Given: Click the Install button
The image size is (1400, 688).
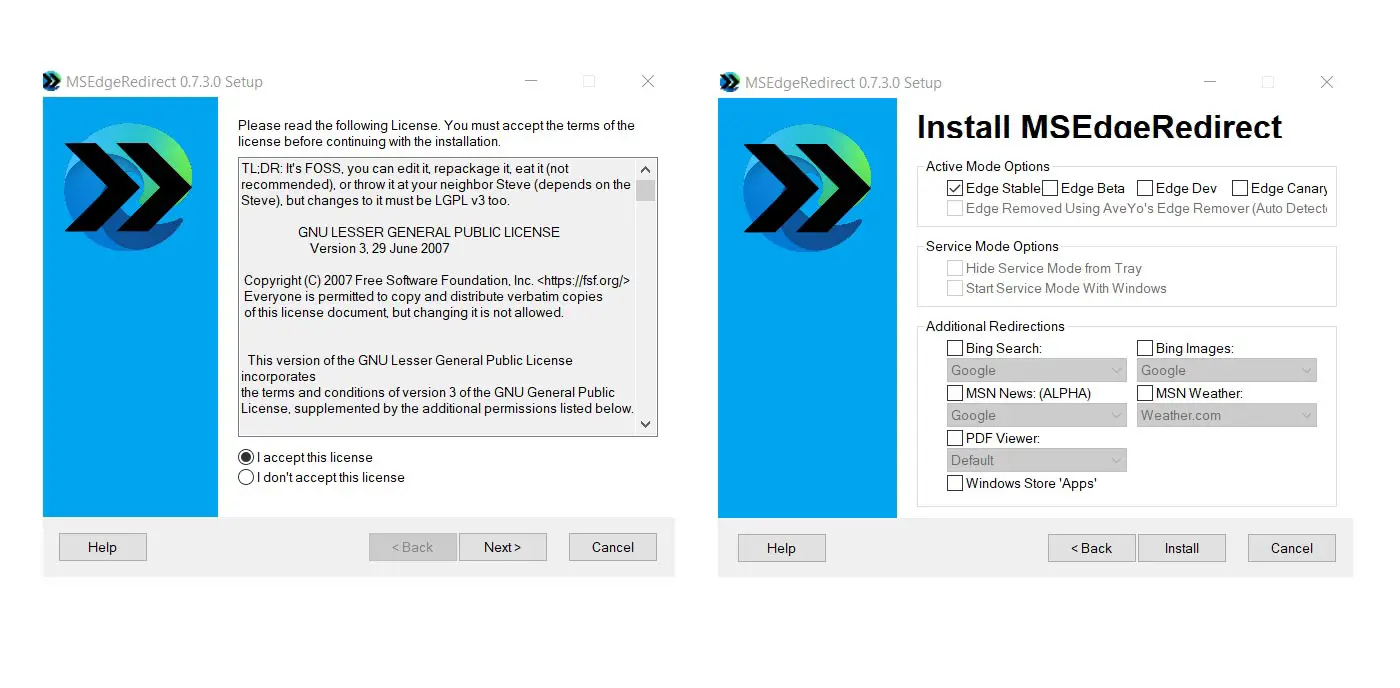Looking at the screenshot, I should 1181,548.
